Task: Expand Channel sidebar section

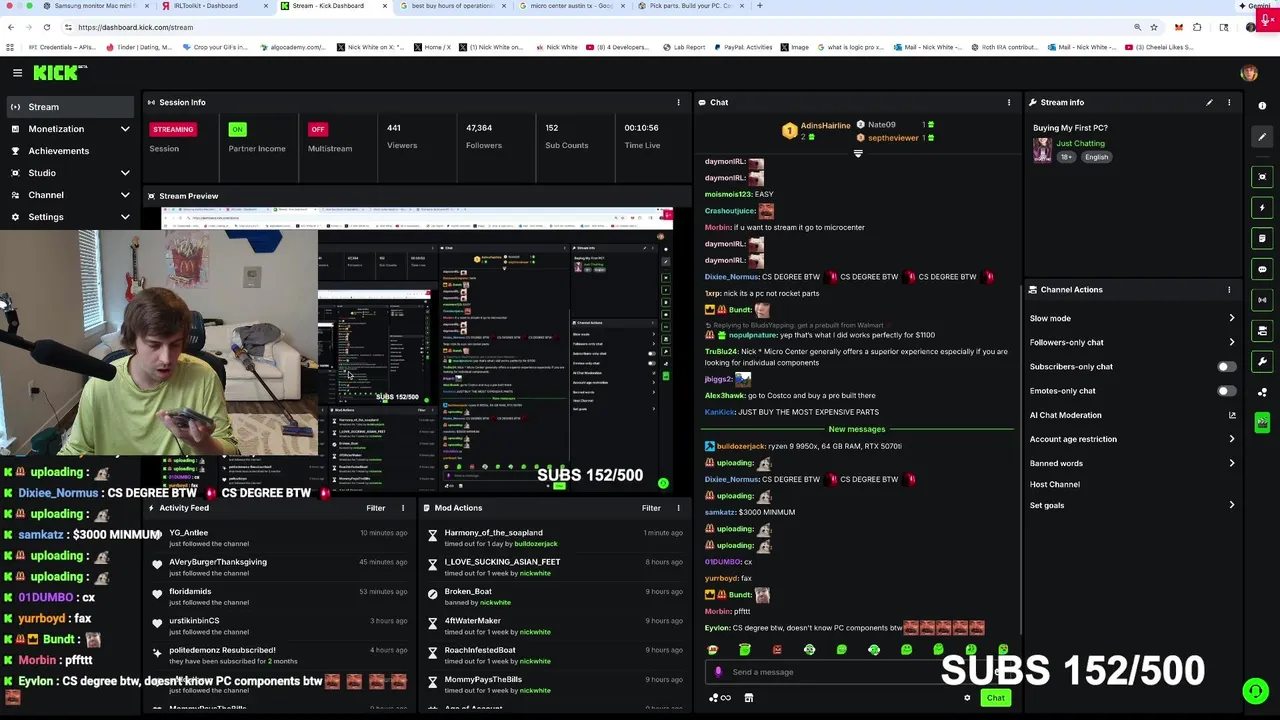Action: [68, 195]
